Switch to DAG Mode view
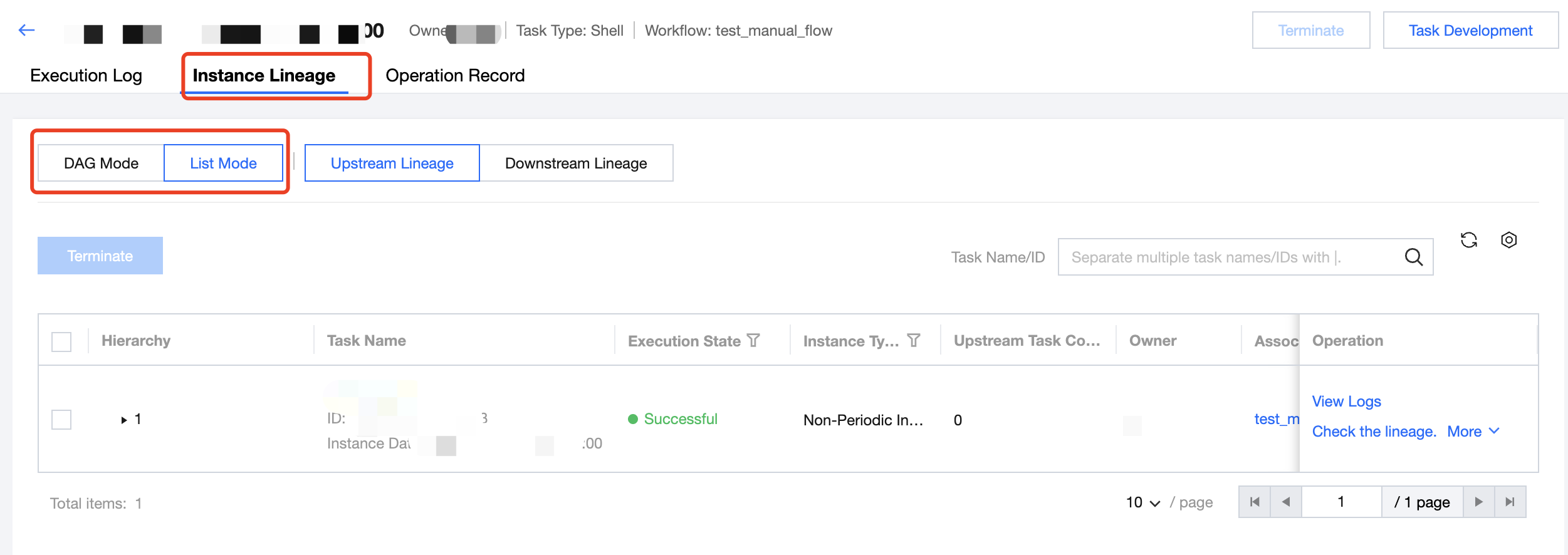This screenshot has width=1568, height=555. pos(101,163)
